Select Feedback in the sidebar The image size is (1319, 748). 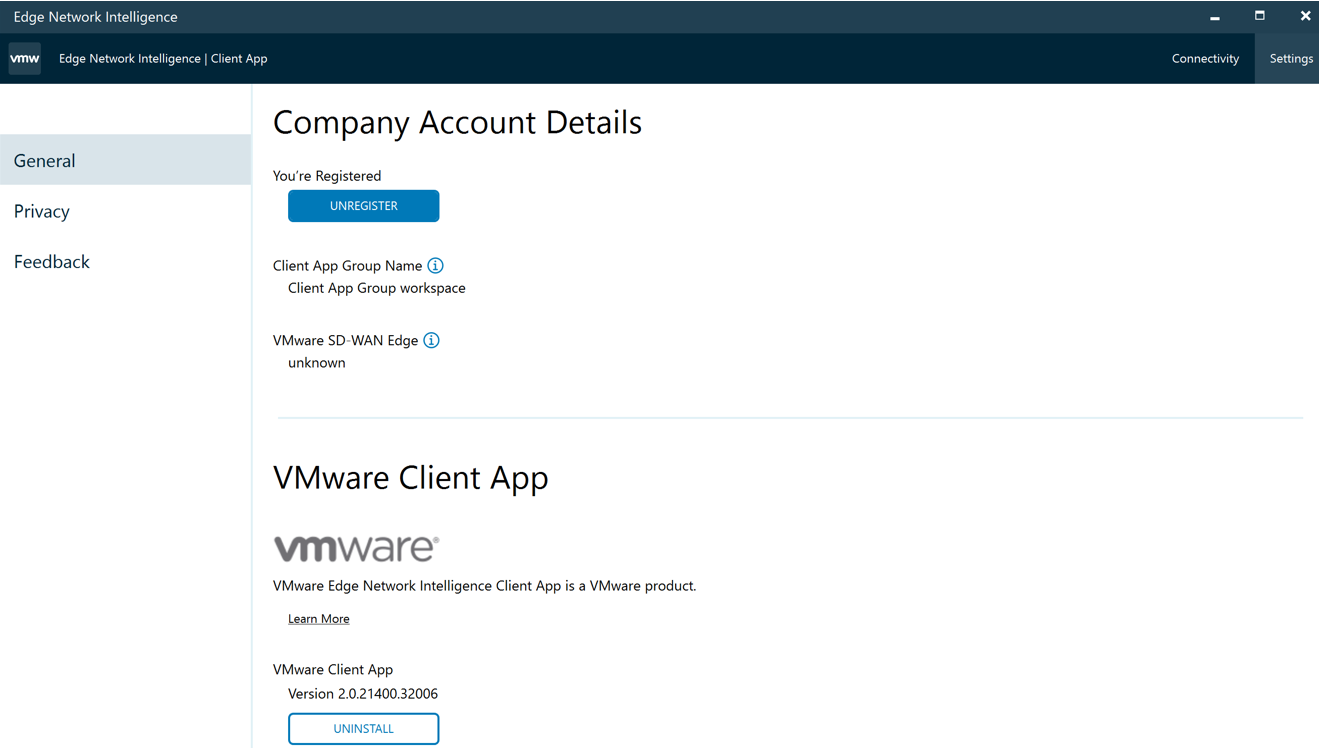(125, 261)
